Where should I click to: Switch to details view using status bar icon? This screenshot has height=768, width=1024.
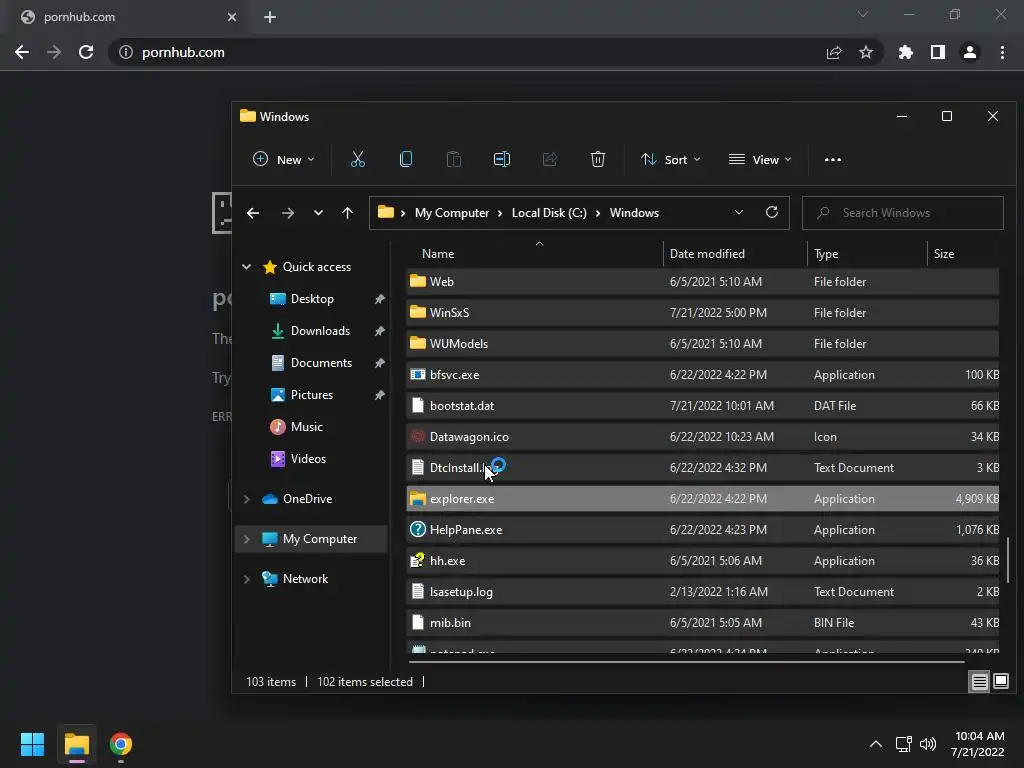coord(979,682)
